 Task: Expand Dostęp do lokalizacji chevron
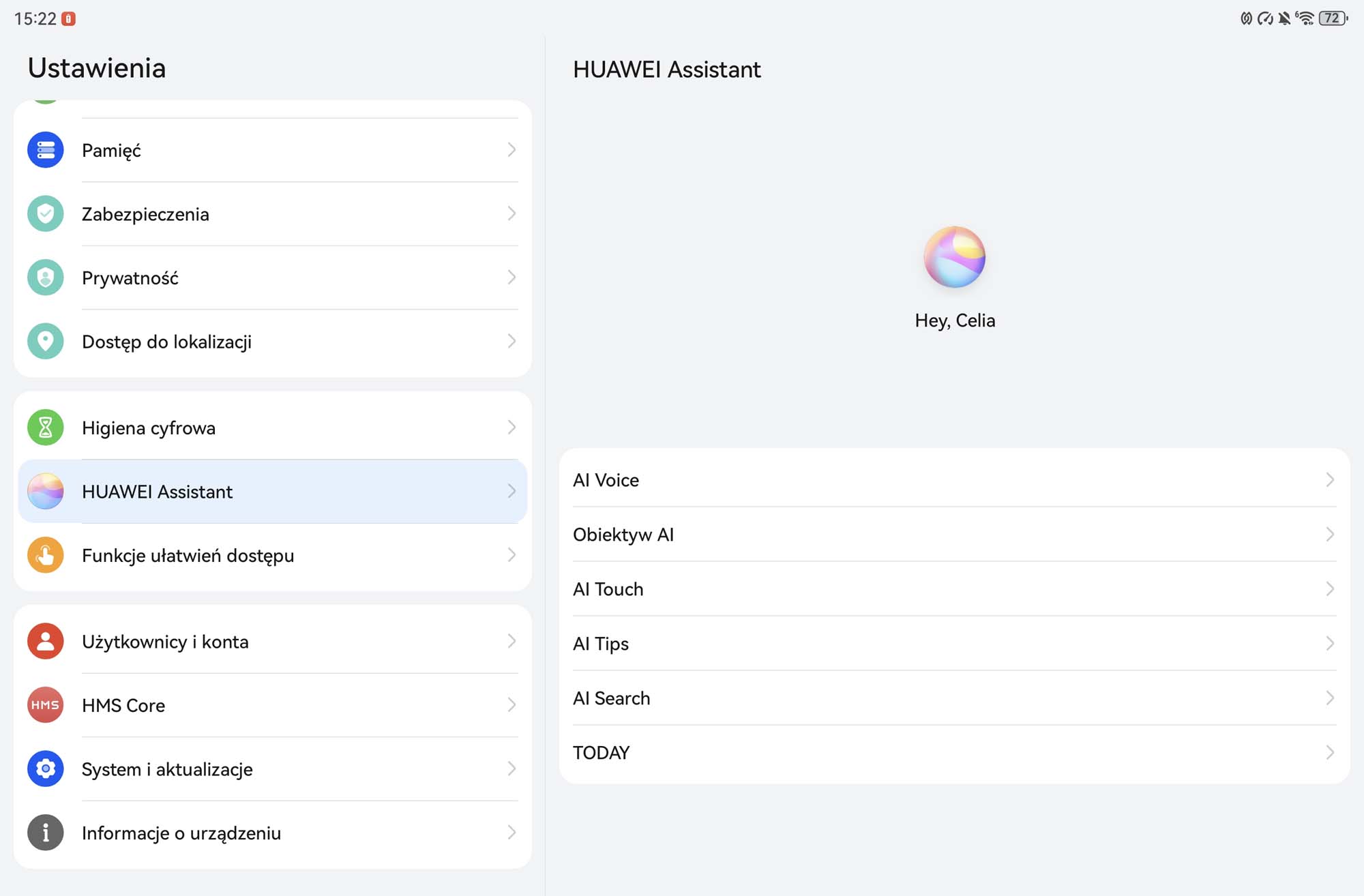click(x=512, y=342)
